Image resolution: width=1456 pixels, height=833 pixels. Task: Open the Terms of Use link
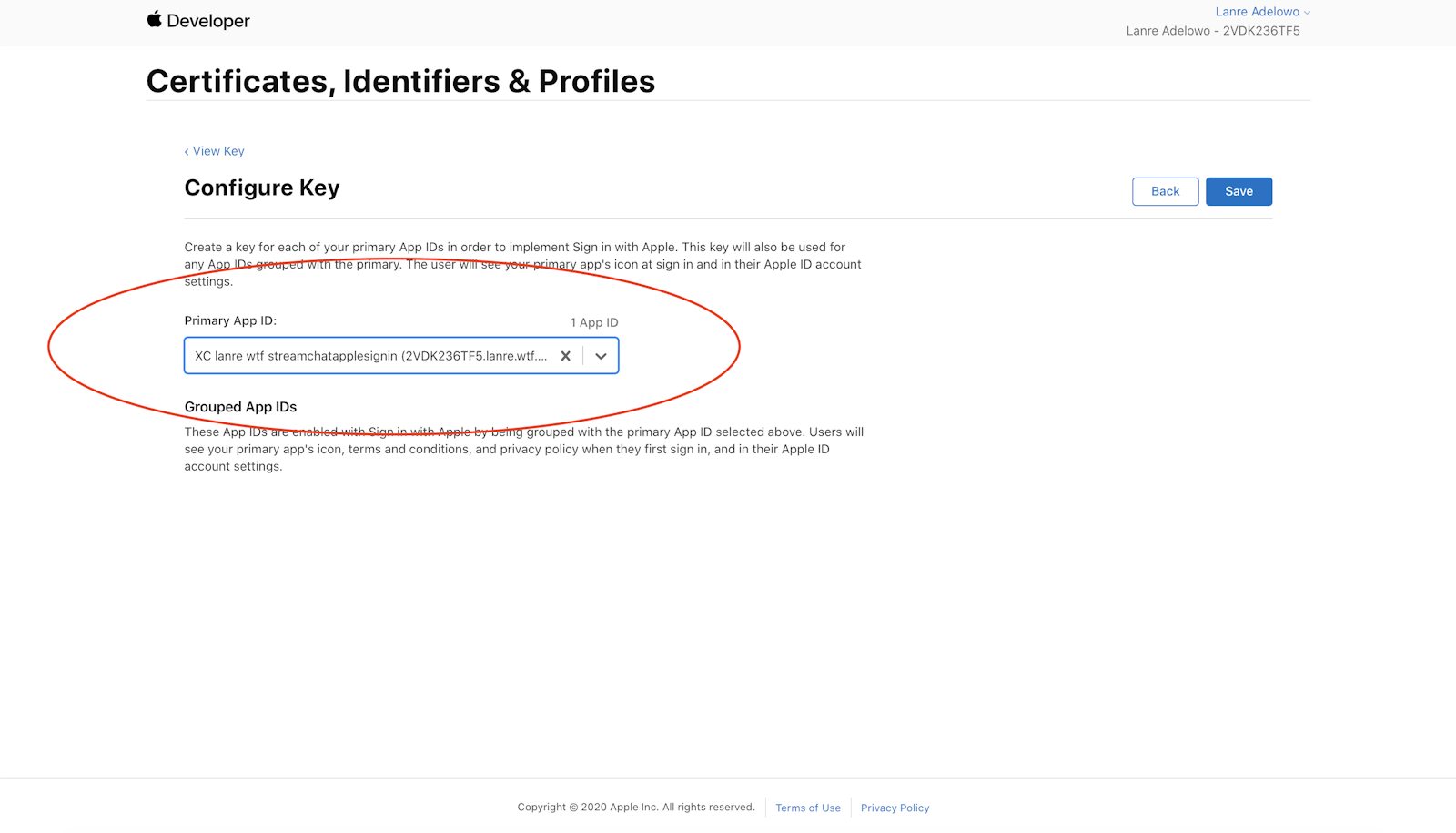[808, 808]
